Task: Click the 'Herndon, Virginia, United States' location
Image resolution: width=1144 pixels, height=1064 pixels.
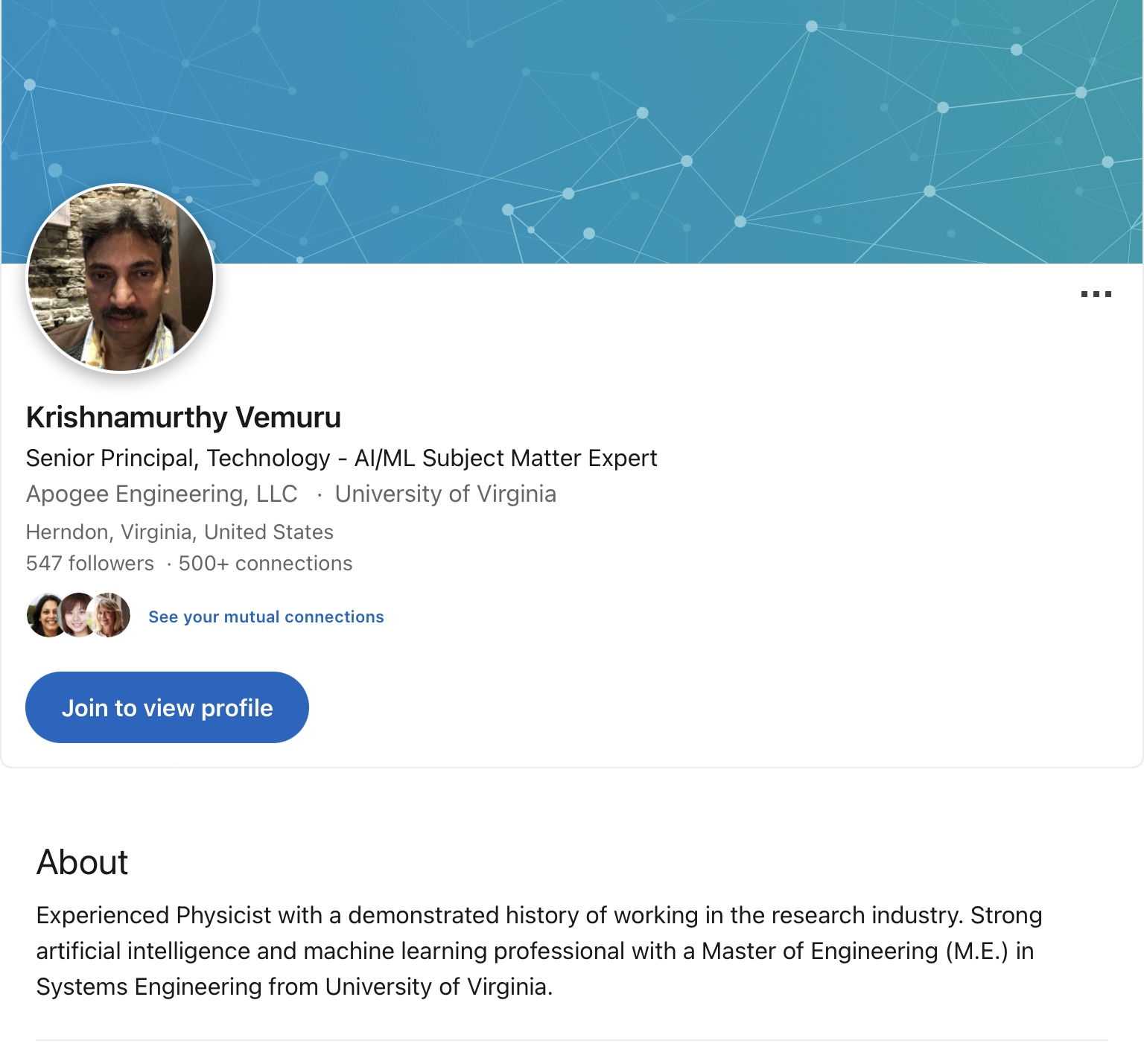Action: 179,532
